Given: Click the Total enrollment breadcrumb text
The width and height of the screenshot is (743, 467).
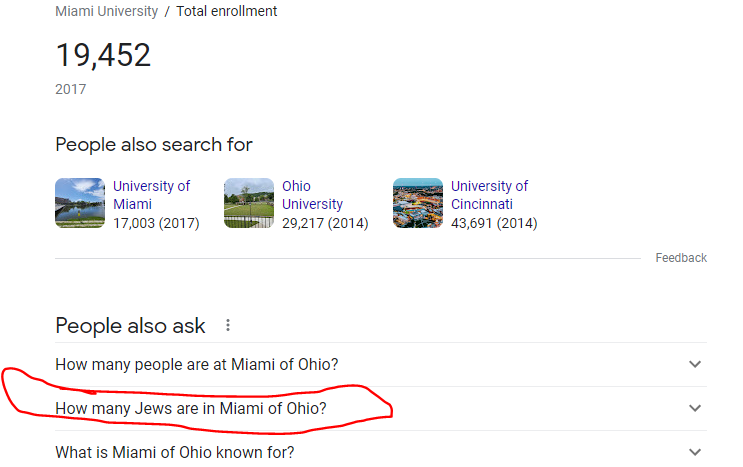Looking at the screenshot, I should click(x=227, y=12).
